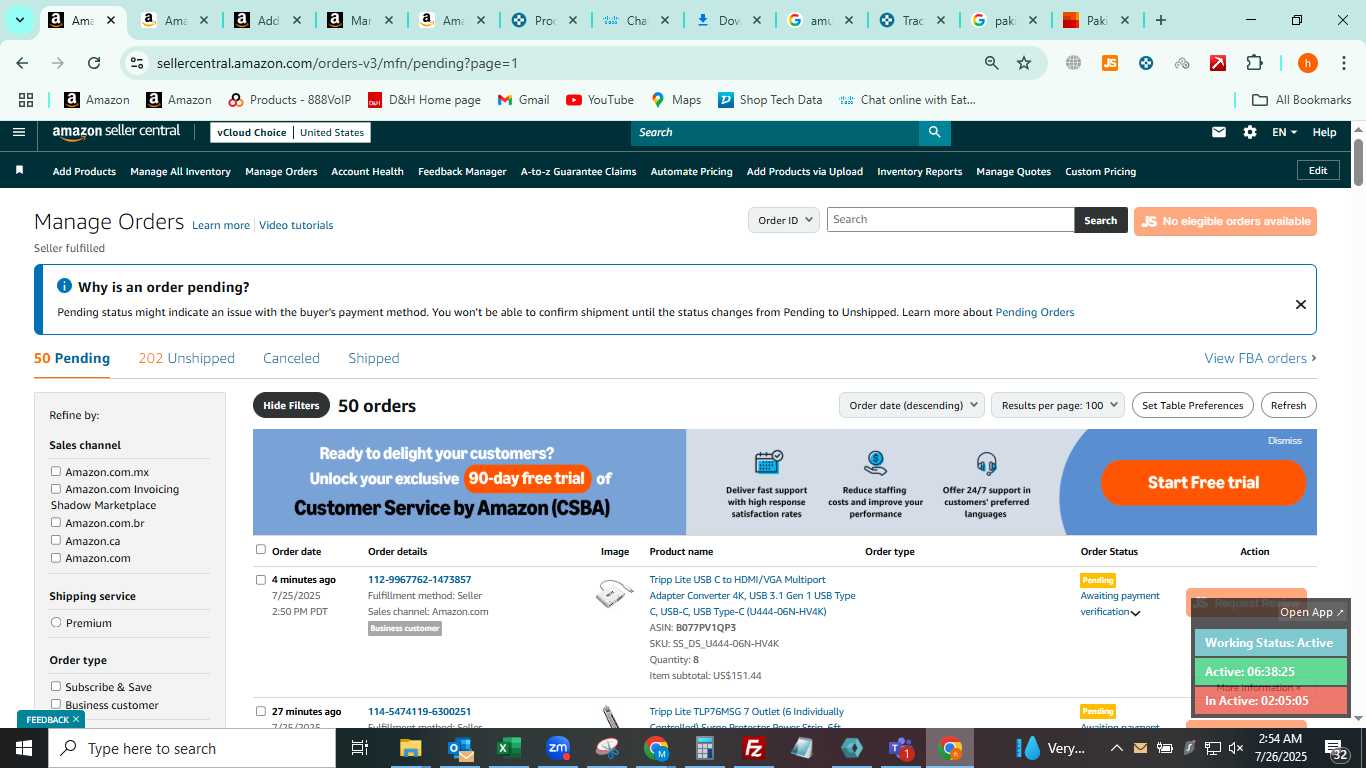Click the Set Table Preferences button
Image resolution: width=1366 pixels, height=768 pixels.
pos(1192,405)
